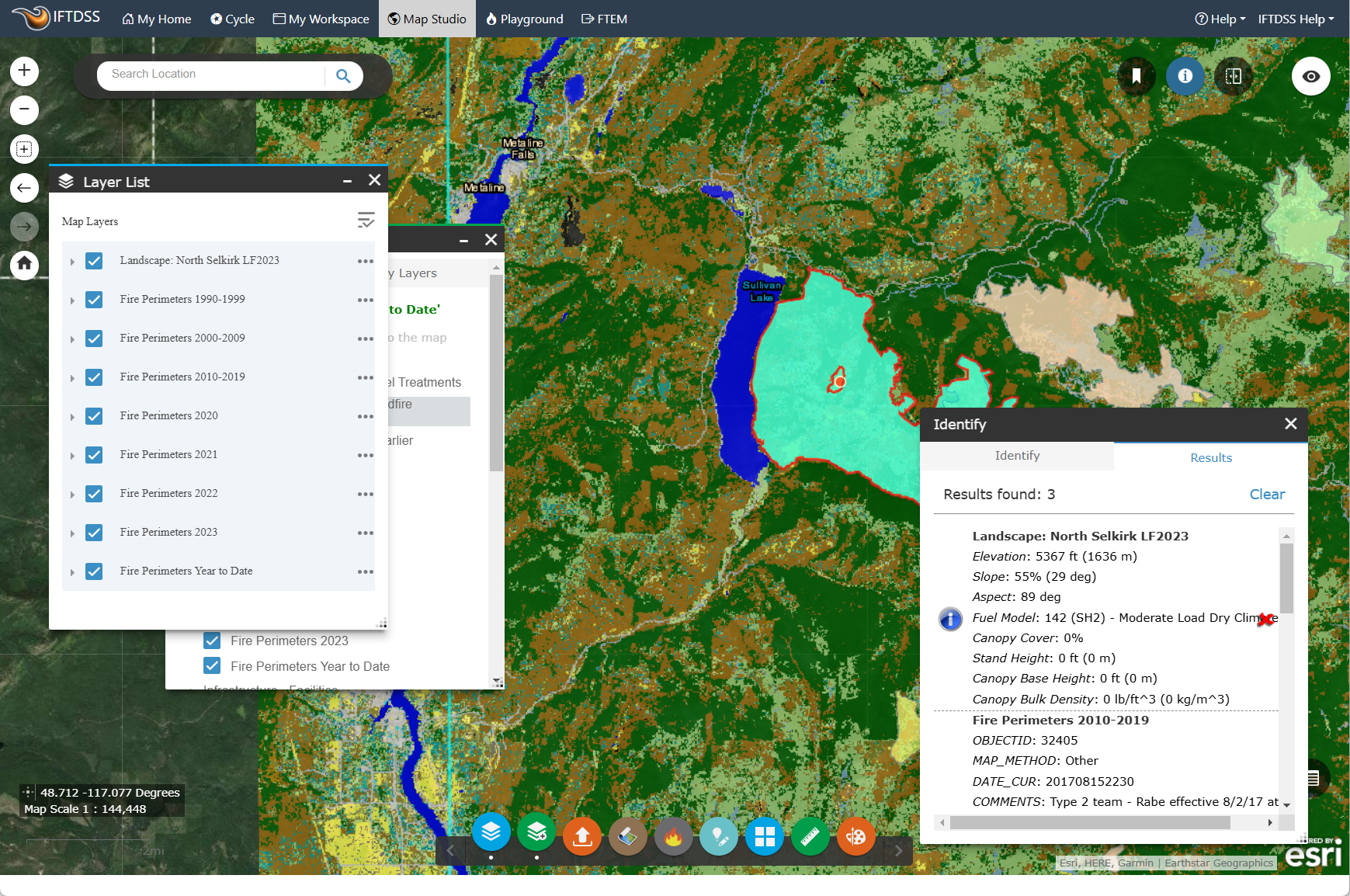Open the IFTDSS Help dropdown
Viewport: 1350px width, 896px height.
pos(1296,19)
